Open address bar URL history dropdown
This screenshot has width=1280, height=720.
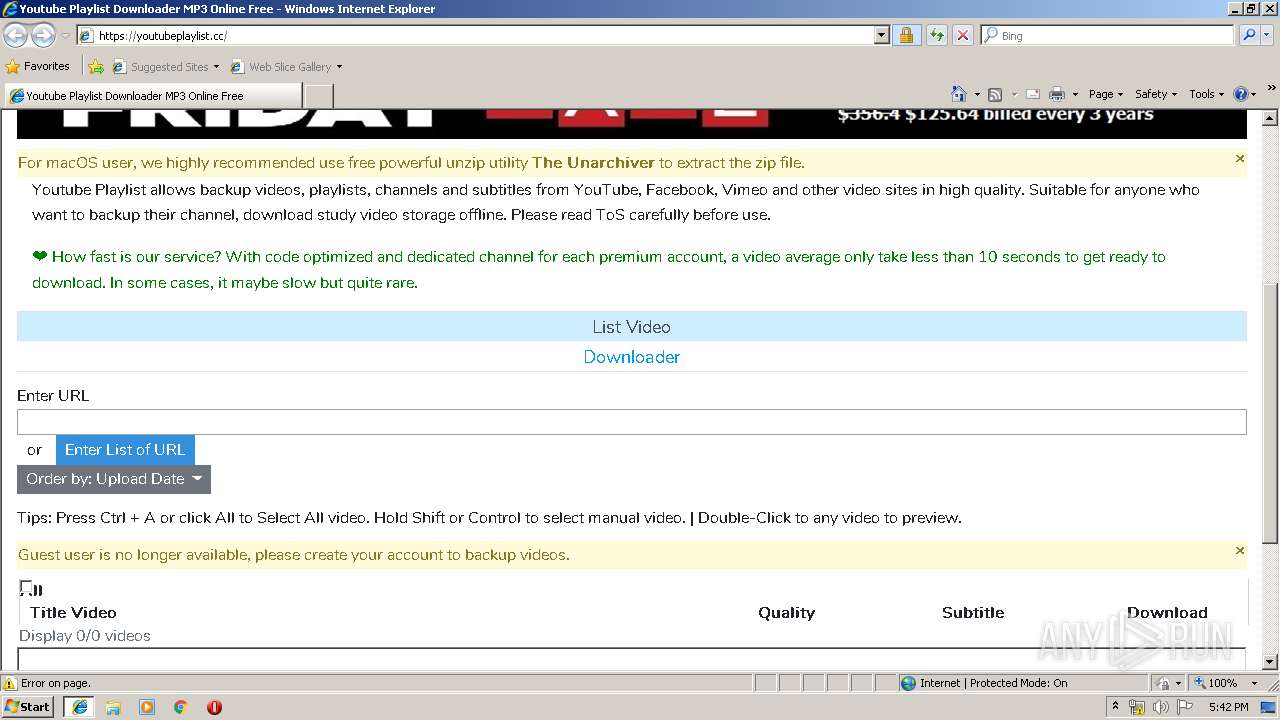(881, 35)
